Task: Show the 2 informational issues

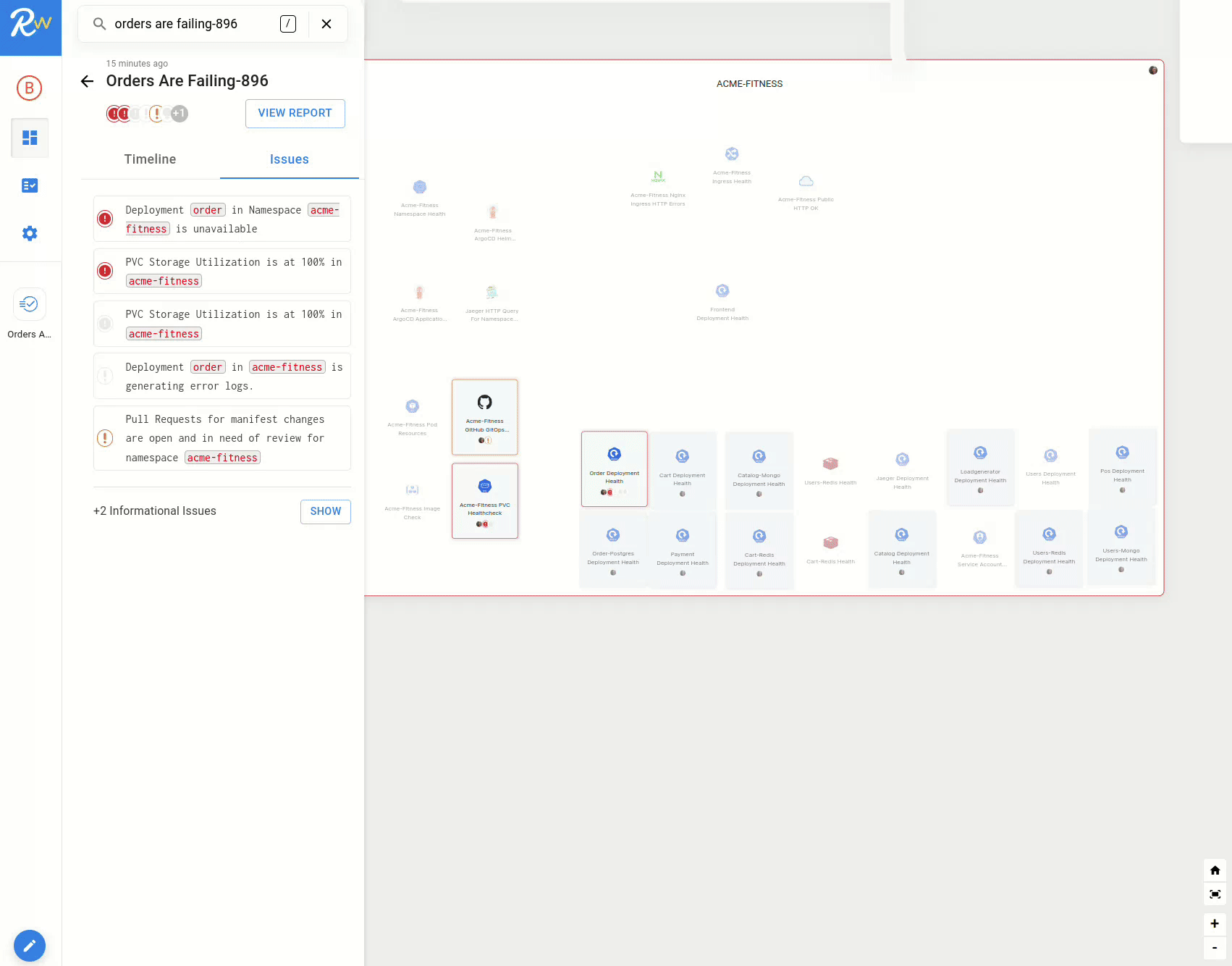Action: click(325, 511)
